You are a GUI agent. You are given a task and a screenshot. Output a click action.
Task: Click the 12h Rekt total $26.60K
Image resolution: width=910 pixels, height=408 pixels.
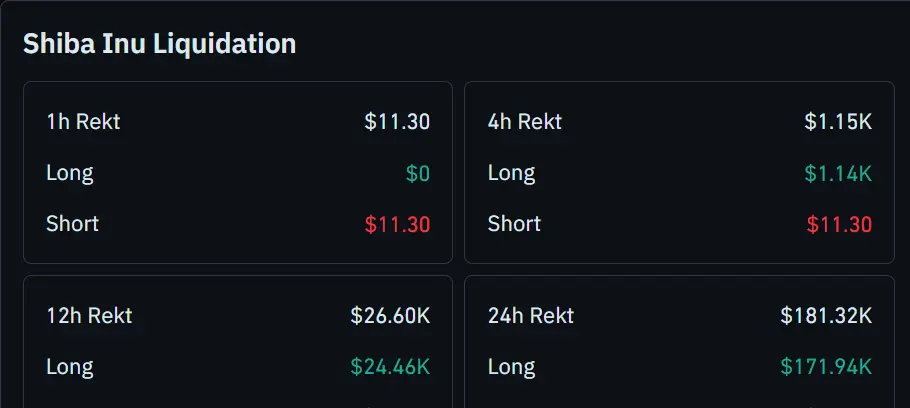(x=391, y=316)
